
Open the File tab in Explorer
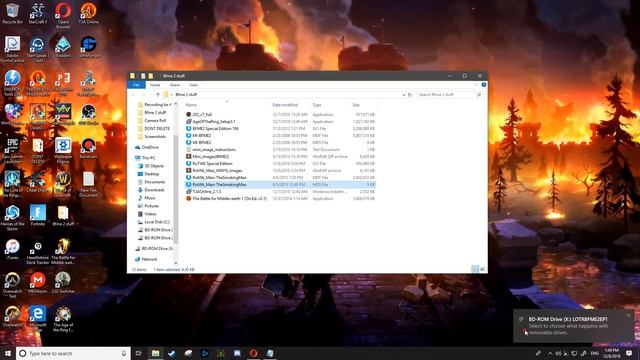pyautogui.click(x=136, y=85)
